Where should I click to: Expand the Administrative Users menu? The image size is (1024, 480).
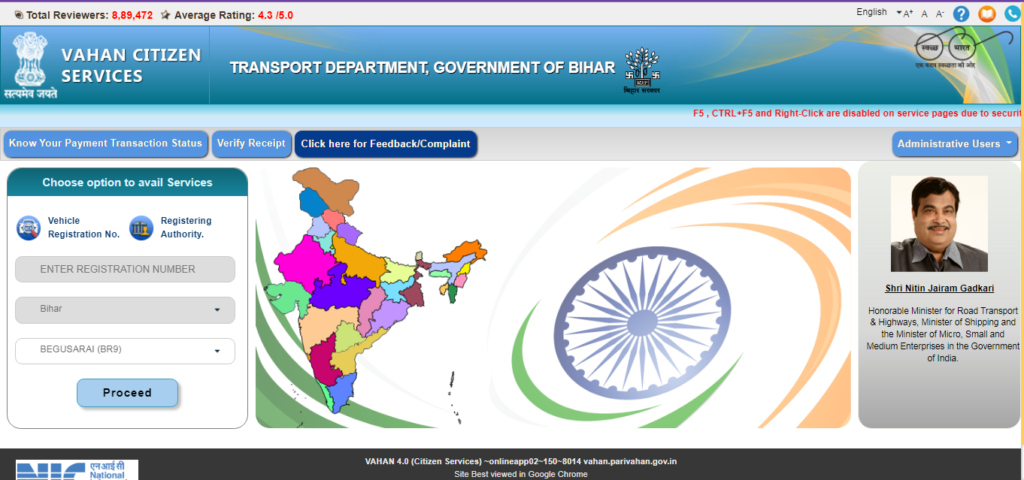pyautogui.click(x=954, y=144)
